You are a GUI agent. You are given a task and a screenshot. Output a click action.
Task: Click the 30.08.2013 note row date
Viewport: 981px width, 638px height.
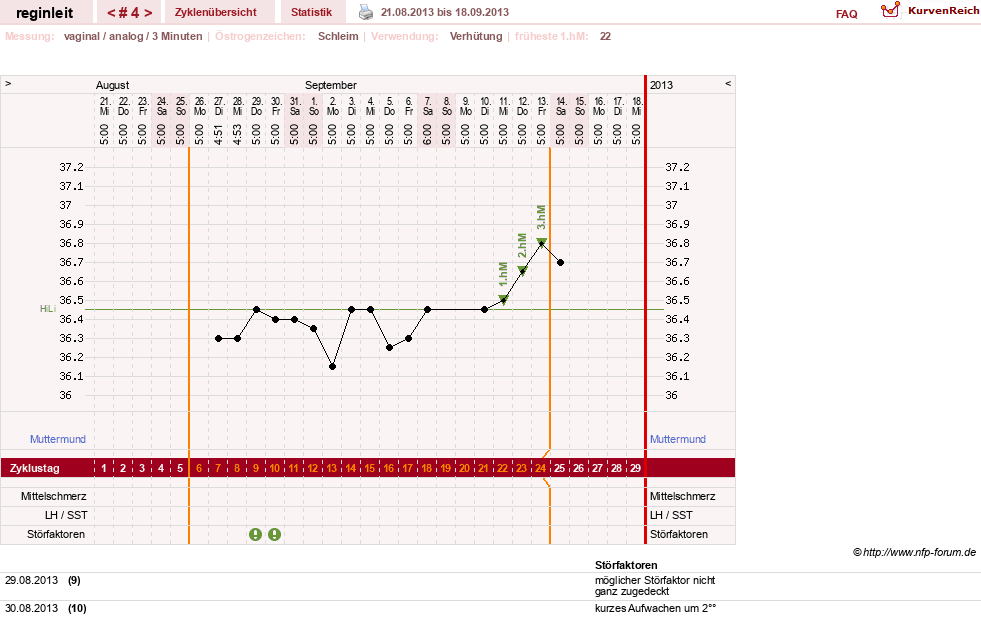(31, 608)
